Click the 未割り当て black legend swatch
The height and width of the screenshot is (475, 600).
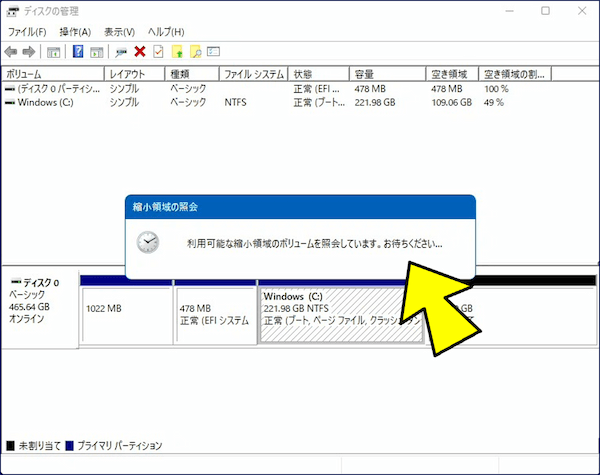(11, 446)
